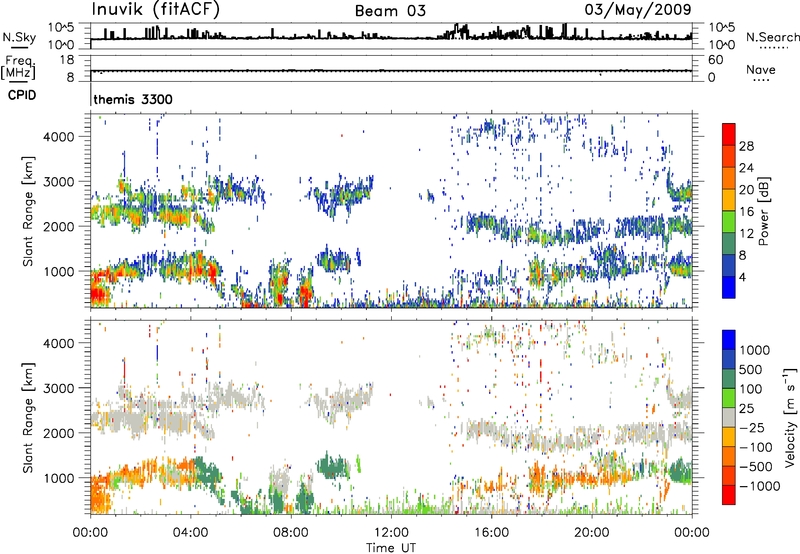Select the "16" value on Power scale
Image resolution: width=800 pixels, height=554 pixels.
point(746,211)
